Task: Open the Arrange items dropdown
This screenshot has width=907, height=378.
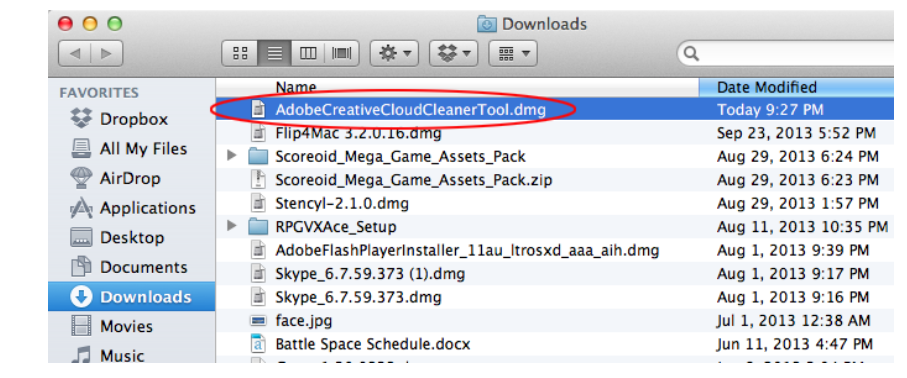Action: tap(513, 54)
